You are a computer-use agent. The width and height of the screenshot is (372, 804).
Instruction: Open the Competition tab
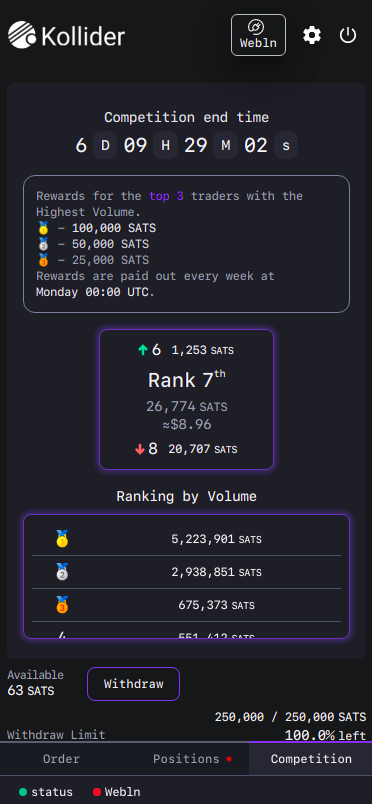point(311,759)
